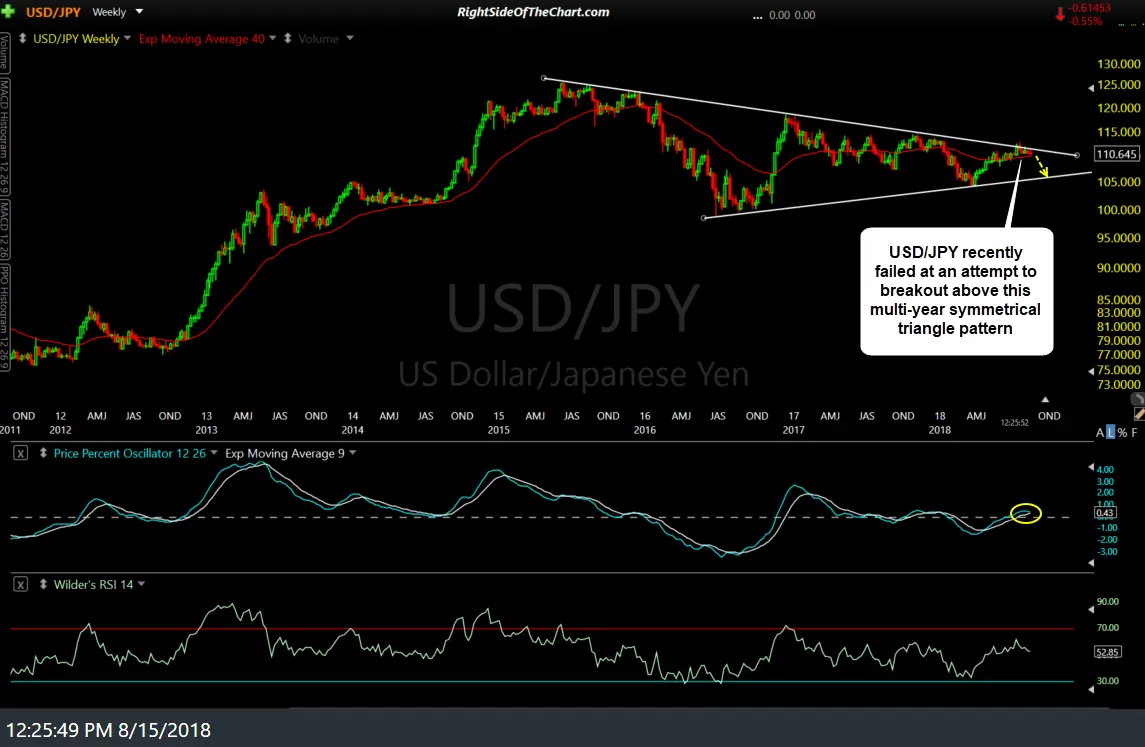Click the reorder arrows beside USD/JPY Weekly
The height and width of the screenshot is (747, 1145).
(23, 38)
